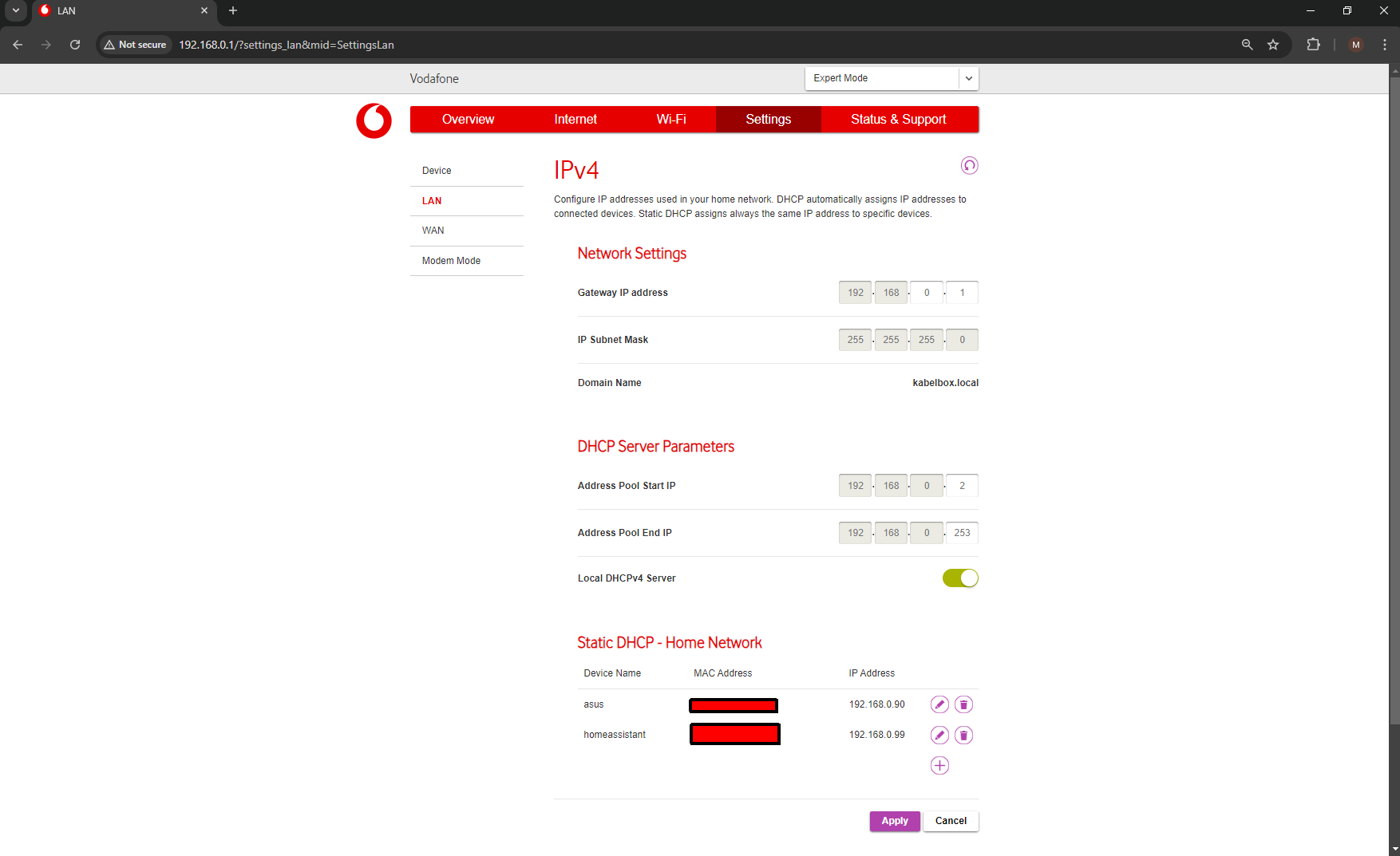
Task: Switch to the Wi-Fi tab
Action: [x=670, y=120]
